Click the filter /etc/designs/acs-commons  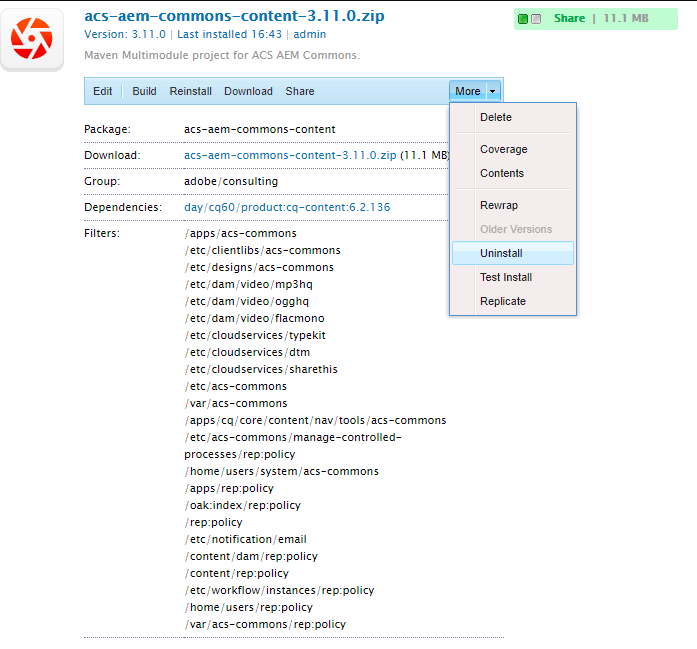tap(259, 267)
